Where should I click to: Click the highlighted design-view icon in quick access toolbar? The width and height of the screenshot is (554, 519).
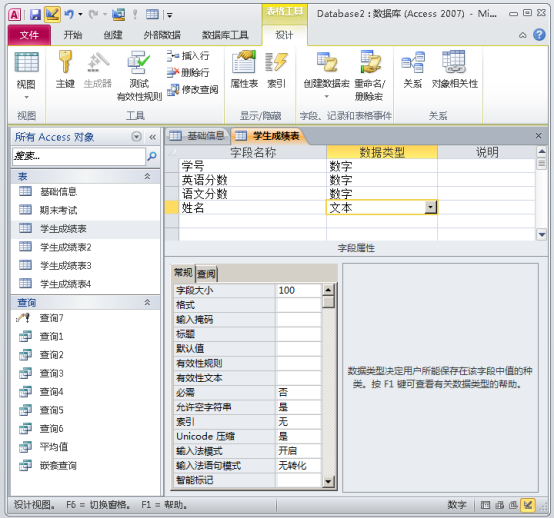point(52,14)
